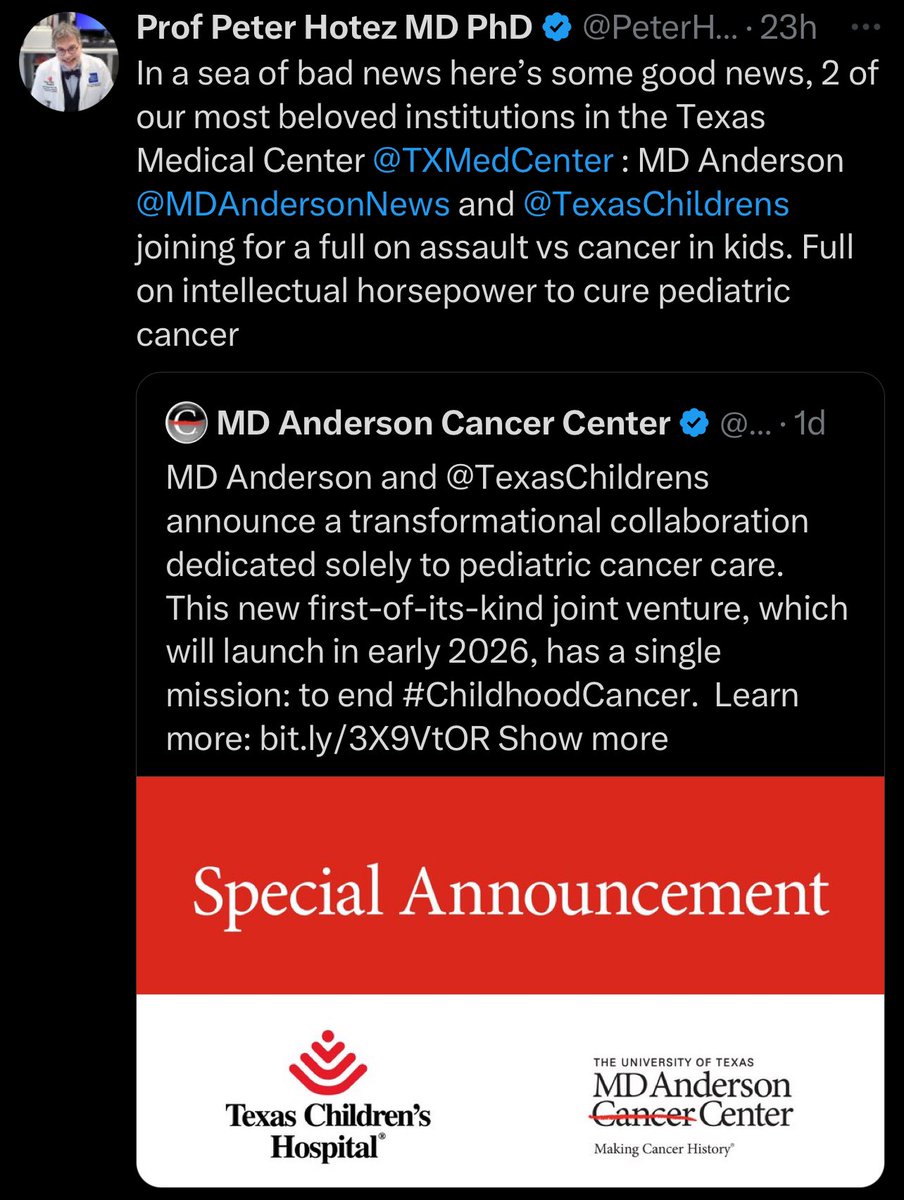This screenshot has height=1200, width=904.
Task: Click MD Anderson's round profile logo icon
Action: pyautogui.click(x=187, y=424)
